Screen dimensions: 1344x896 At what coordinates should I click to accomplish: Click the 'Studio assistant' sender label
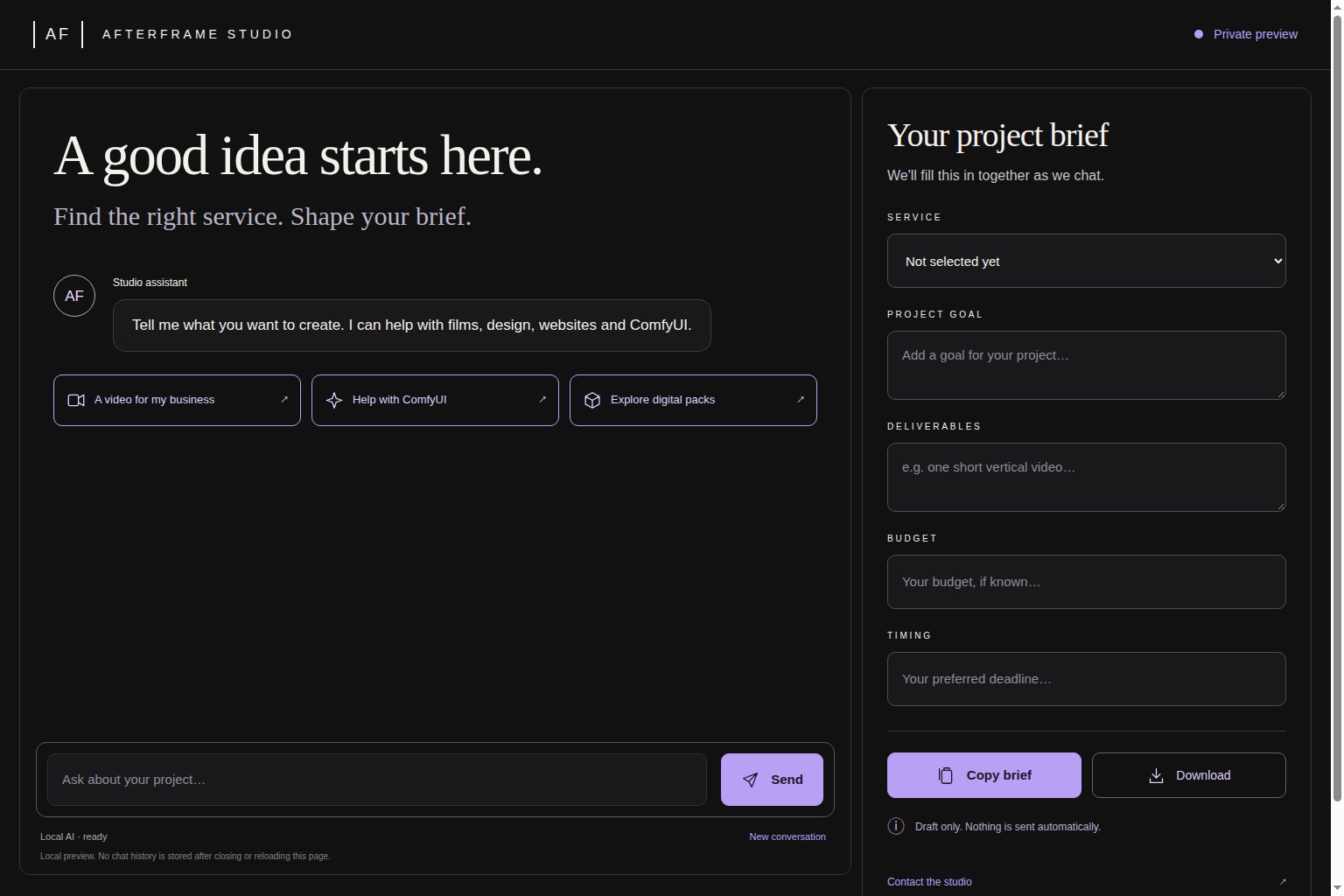[150, 282]
